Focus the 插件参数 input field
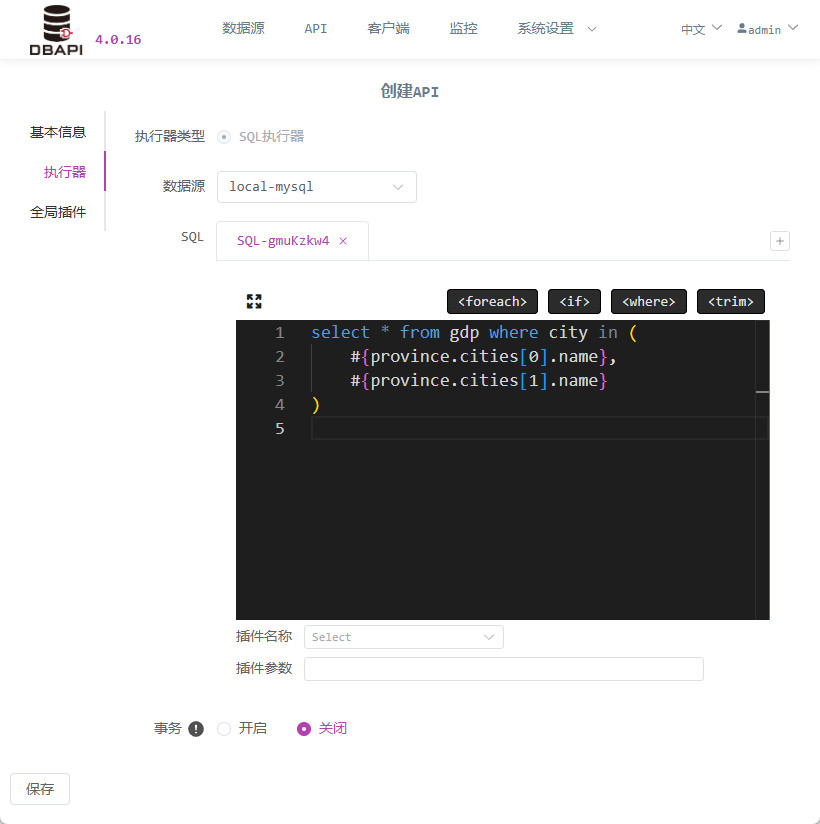Image resolution: width=820 pixels, height=824 pixels. click(504, 669)
